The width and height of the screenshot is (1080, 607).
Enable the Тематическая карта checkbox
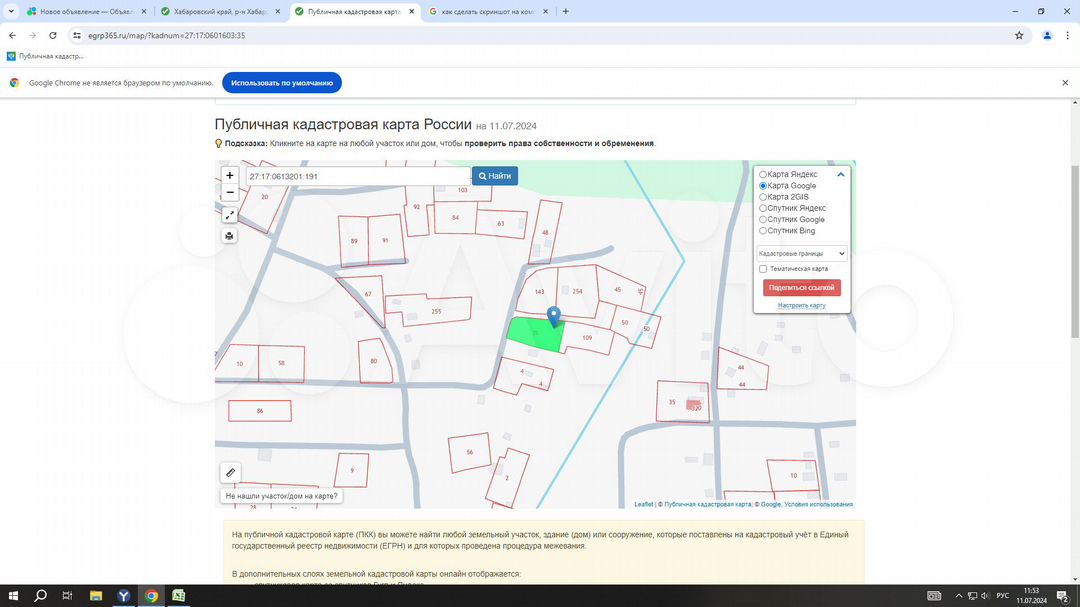point(763,269)
